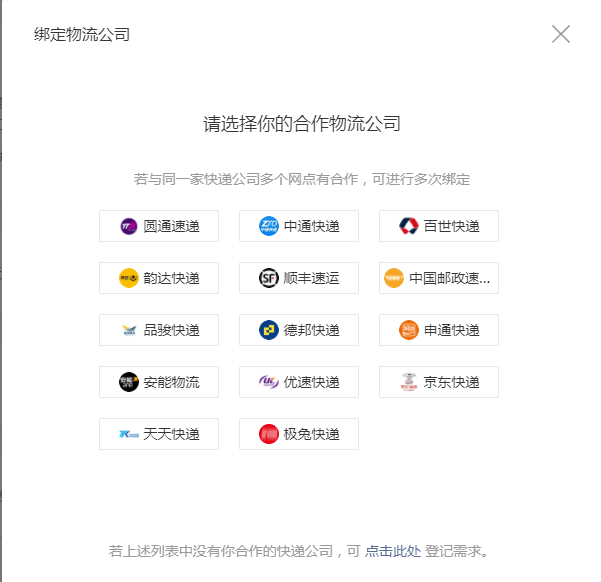The height and width of the screenshot is (582, 601).
Task: Click the 韵达快递 yellow logo icon
Action: (129, 278)
